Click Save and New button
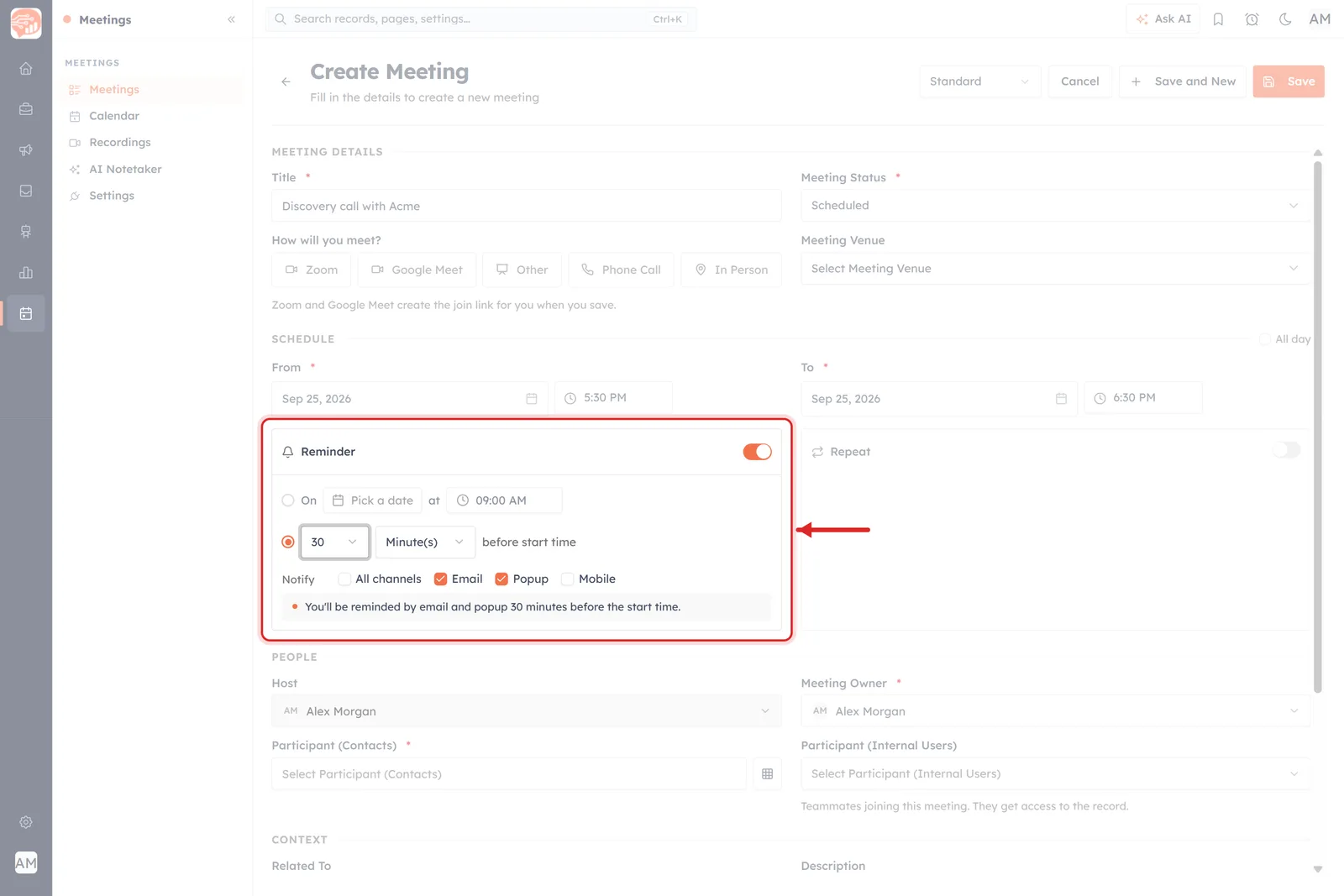The height and width of the screenshot is (896, 1344). [1183, 81]
